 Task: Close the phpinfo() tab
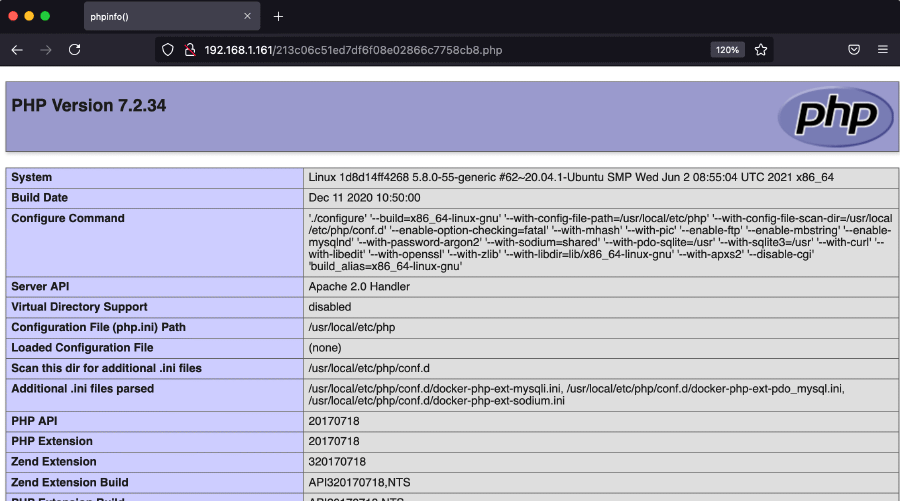[x=245, y=16]
